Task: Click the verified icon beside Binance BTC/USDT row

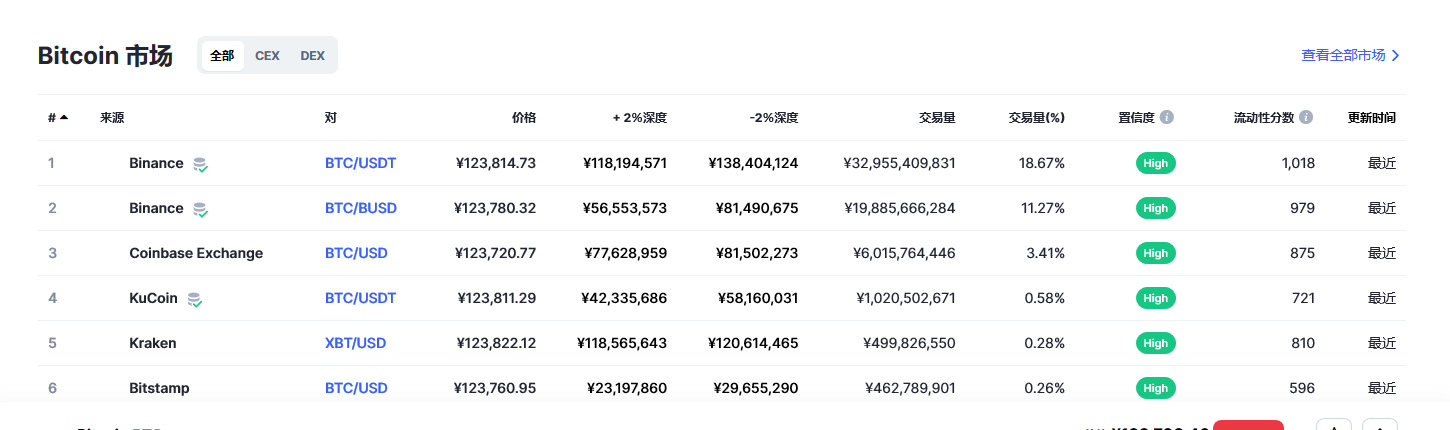Action: [200, 164]
